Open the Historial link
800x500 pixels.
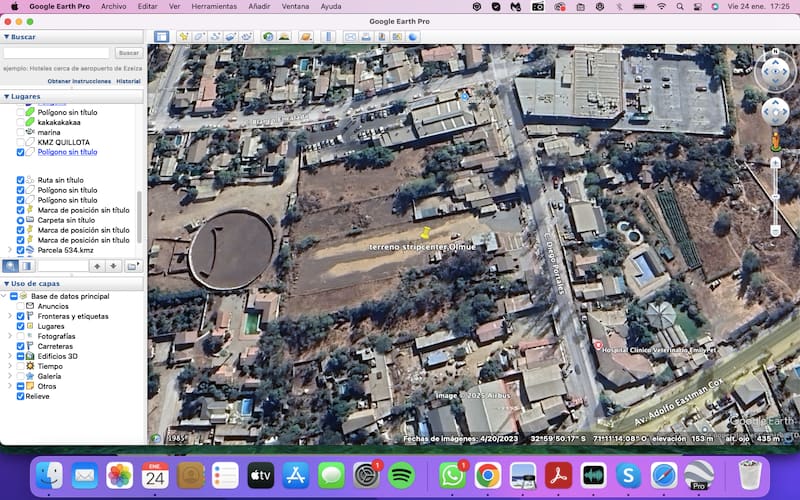[x=128, y=81]
